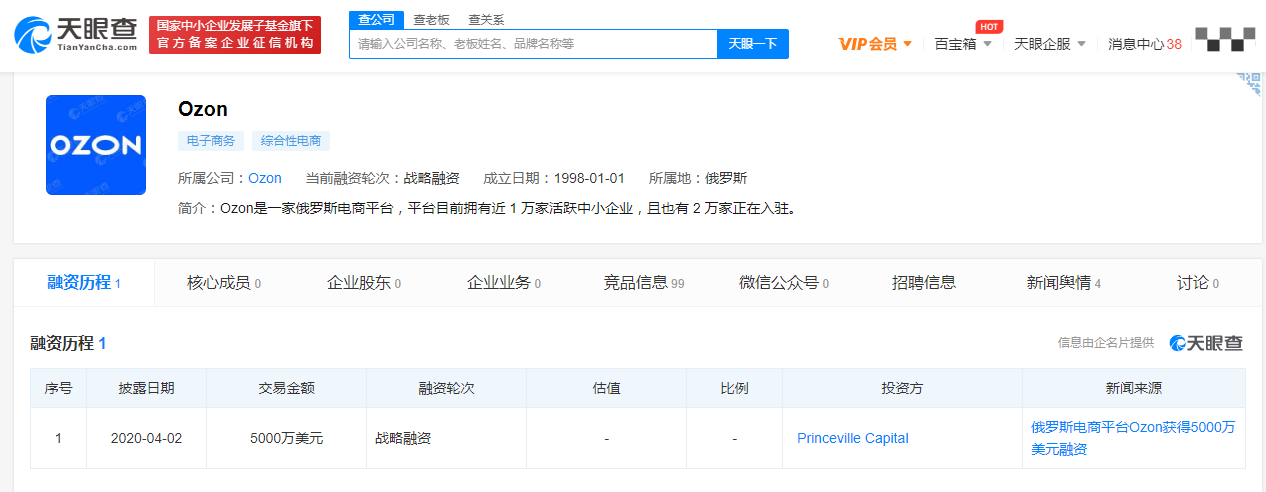Click the 综合性电商 tag
Screen dimensions: 1266x492
coord(290,141)
